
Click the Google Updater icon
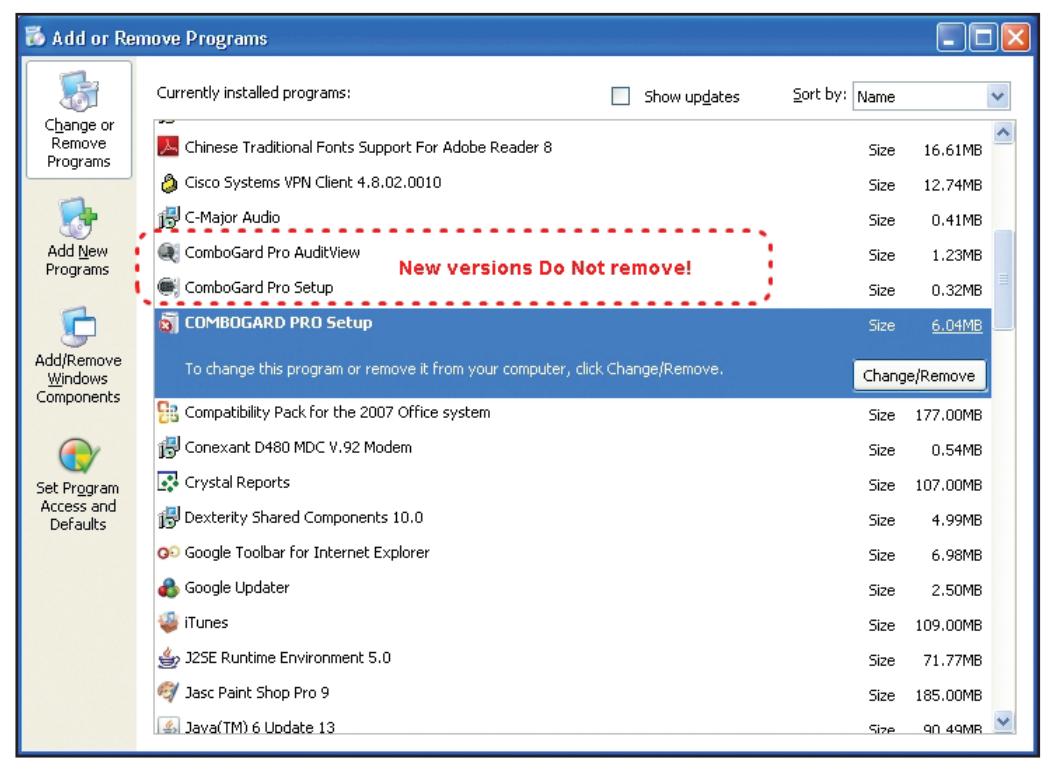(168, 588)
